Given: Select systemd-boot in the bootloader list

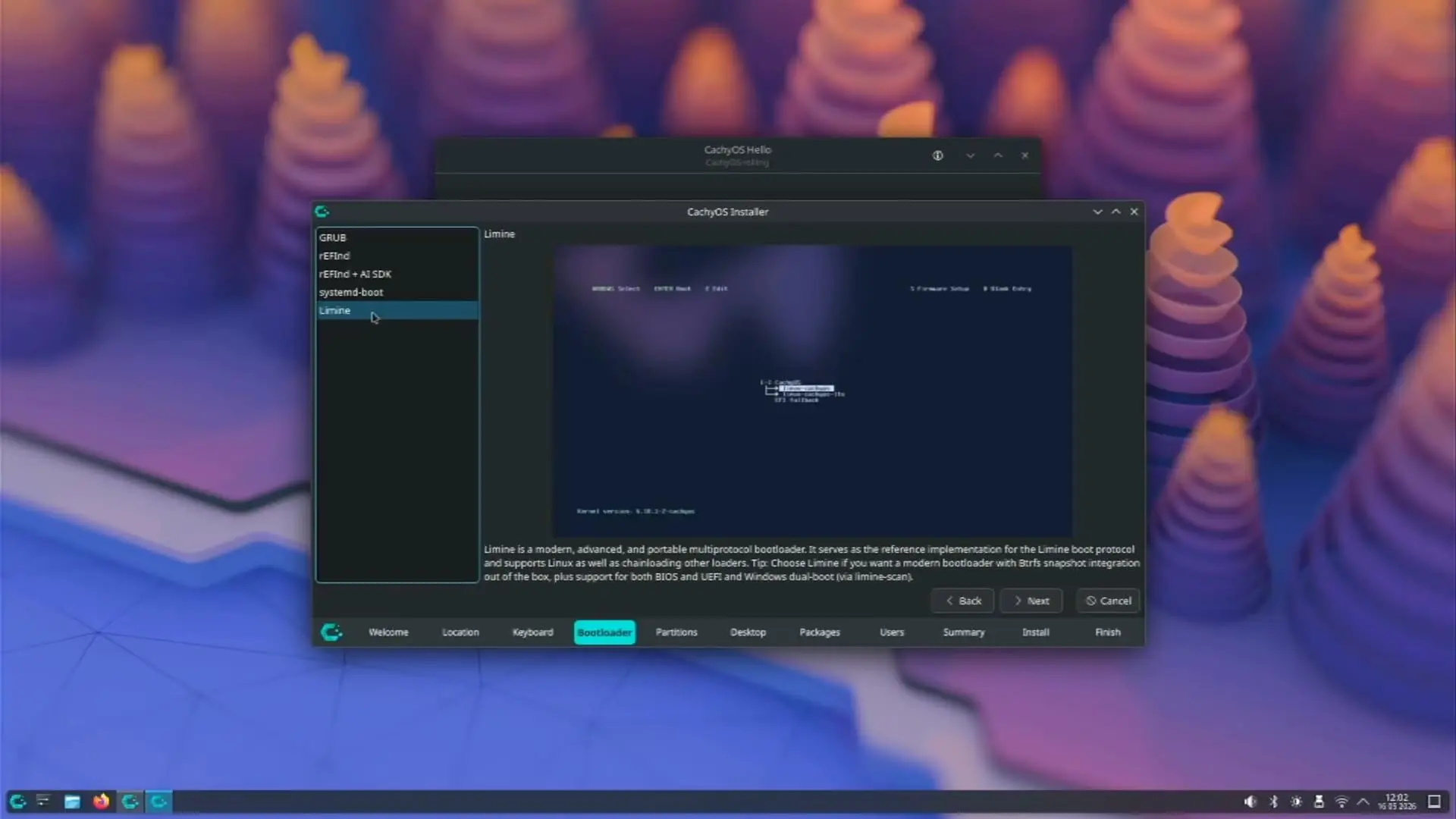Looking at the screenshot, I should click(x=397, y=292).
